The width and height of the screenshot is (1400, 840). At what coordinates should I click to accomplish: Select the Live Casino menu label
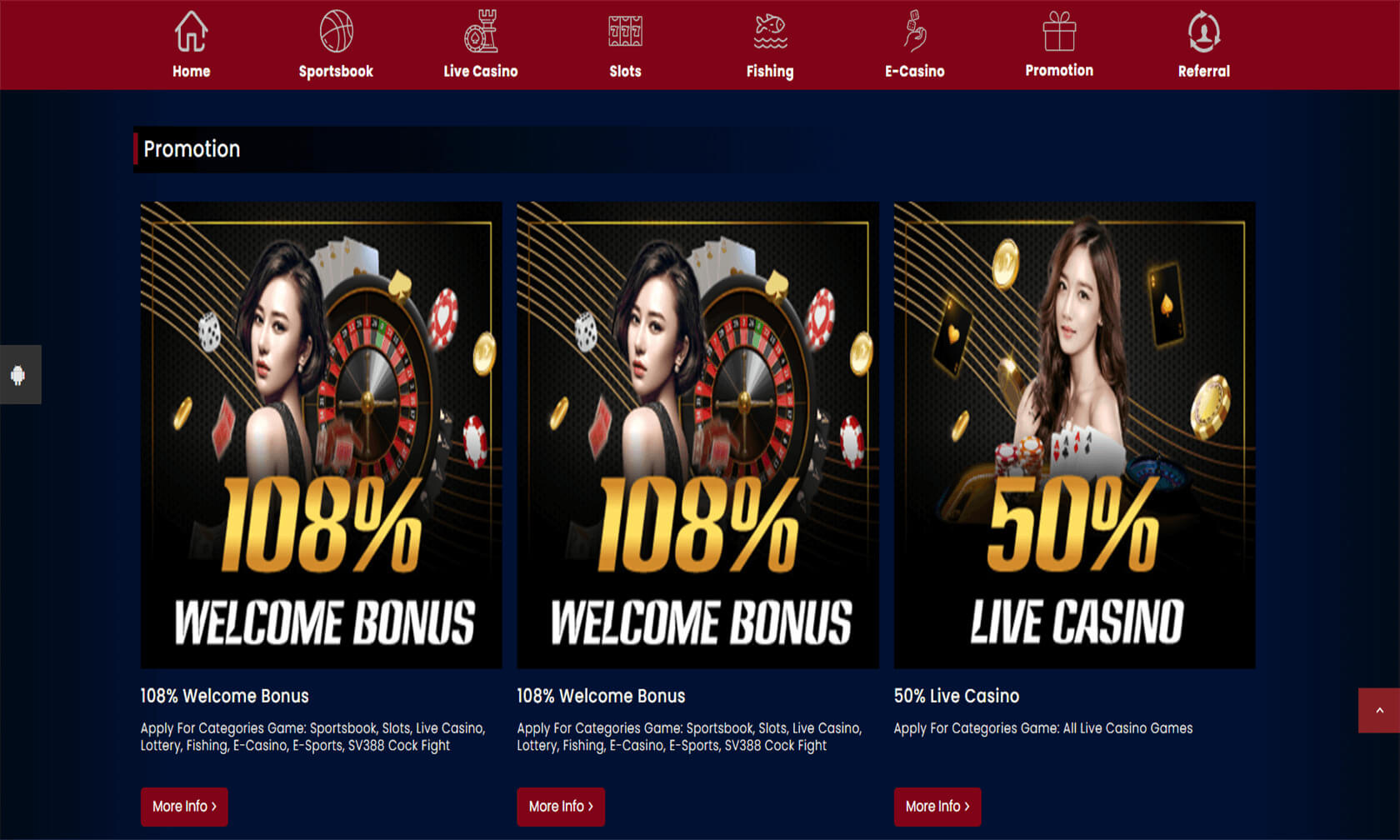point(481,72)
